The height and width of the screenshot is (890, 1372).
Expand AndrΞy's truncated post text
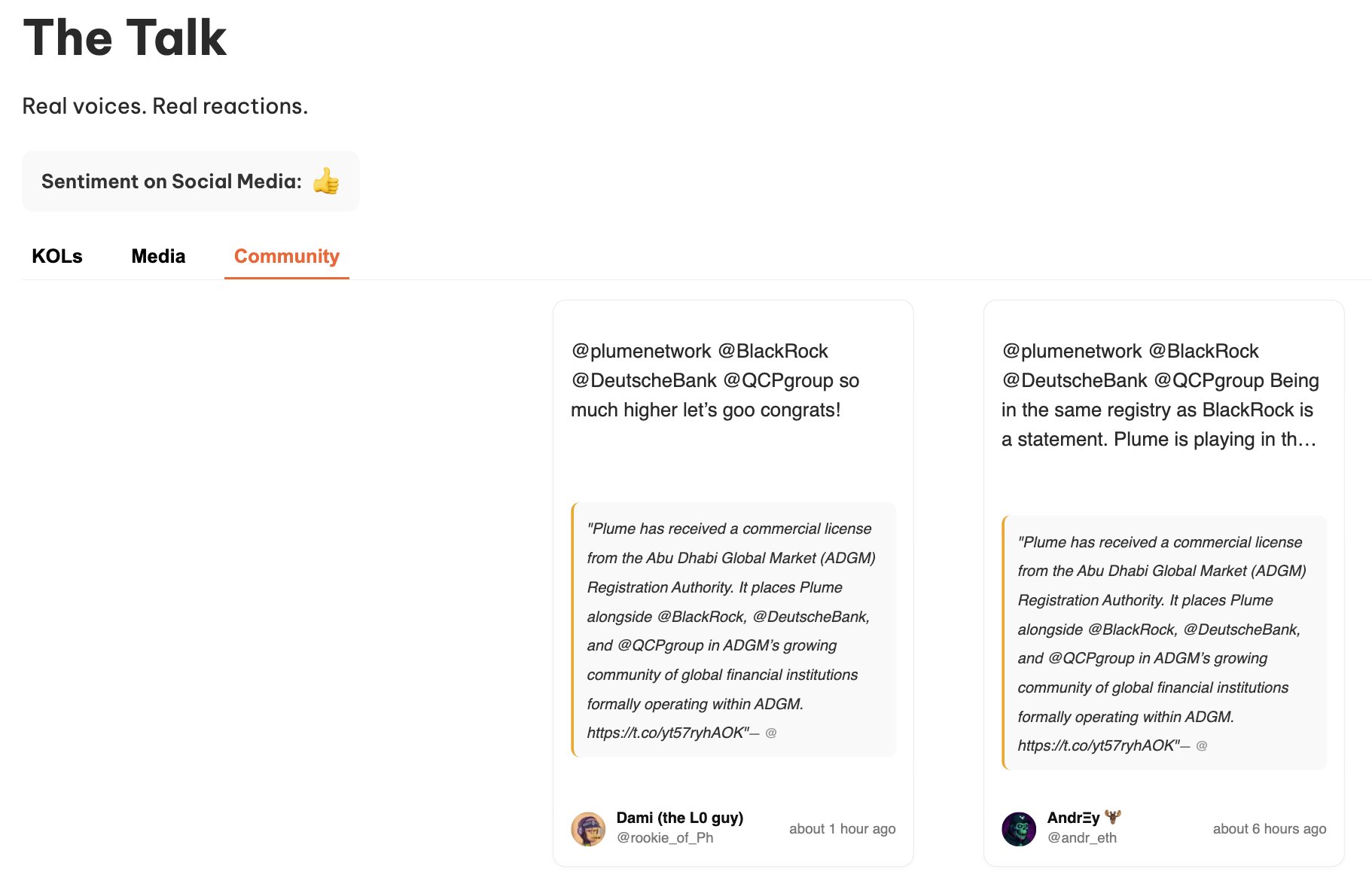[x=1160, y=440]
